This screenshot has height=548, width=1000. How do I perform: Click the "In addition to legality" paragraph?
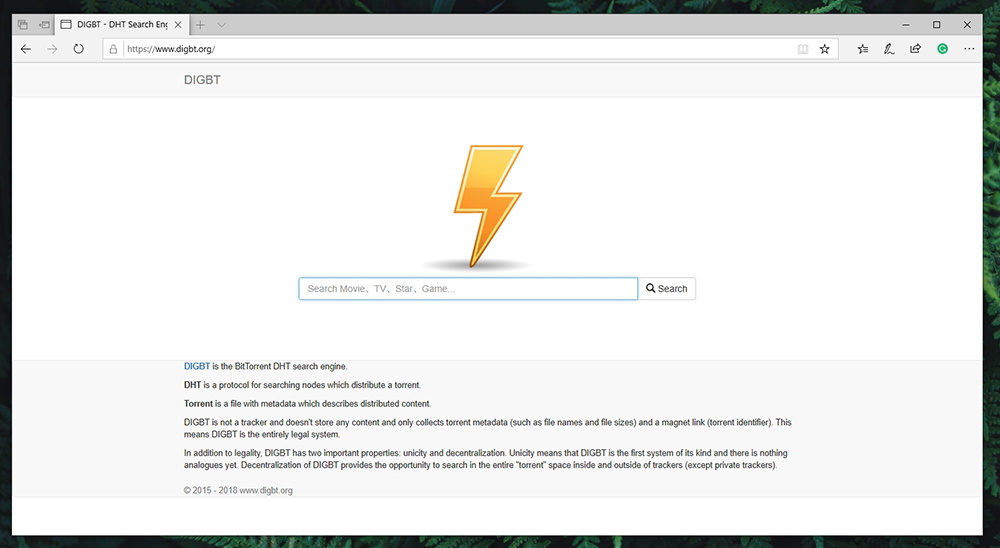[x=485, y=459]
